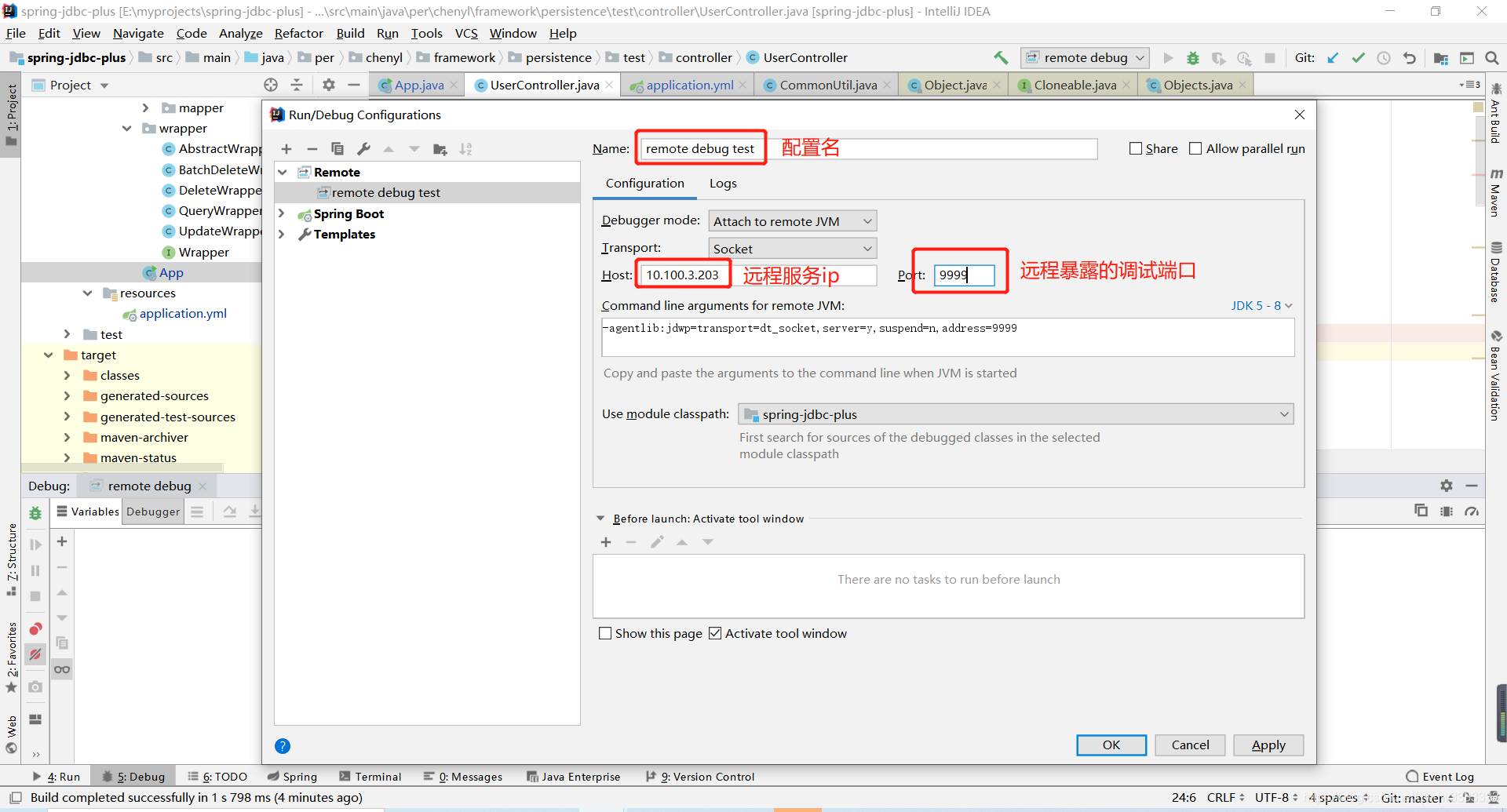This screenshot has height=812, width=1507.
Task: Click the Host input field
Action: [758, 275]
